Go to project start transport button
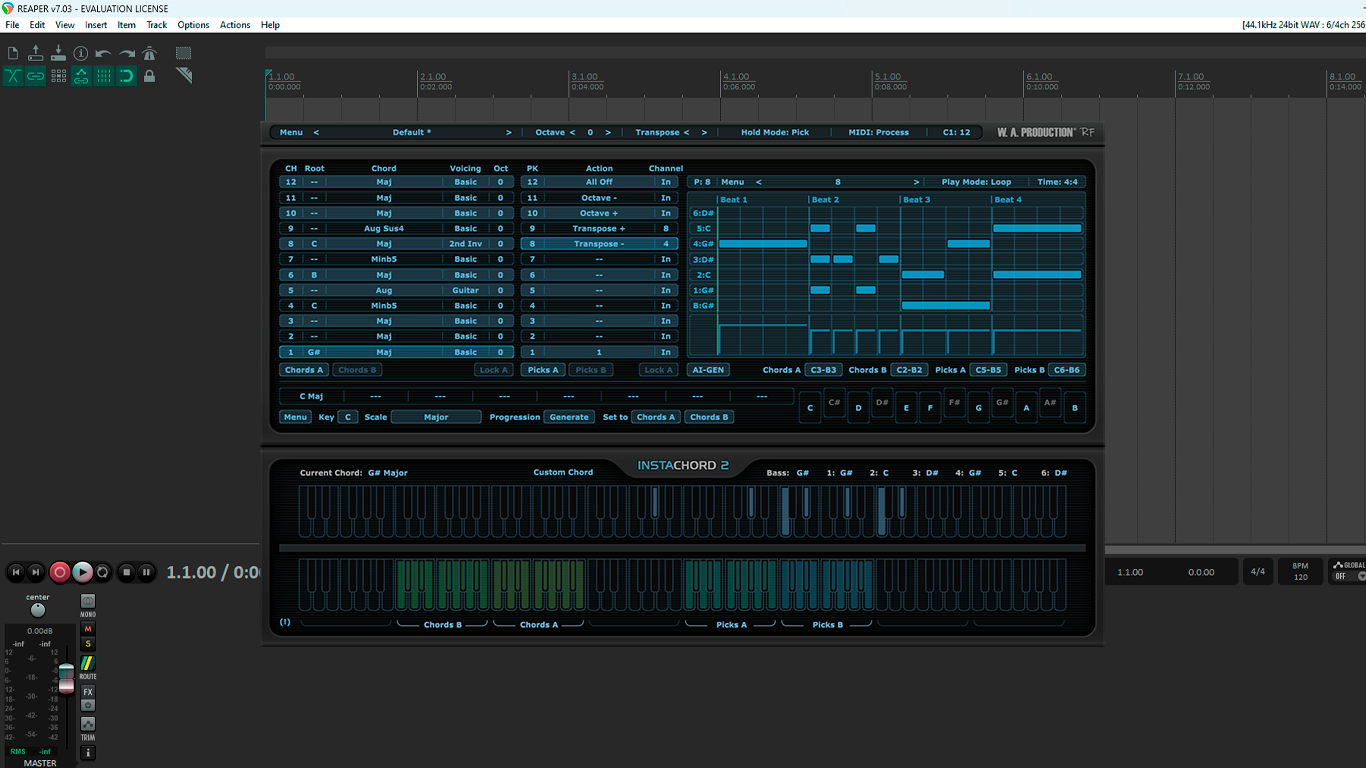The image size is (1366, 768). [x=15, y=572]
